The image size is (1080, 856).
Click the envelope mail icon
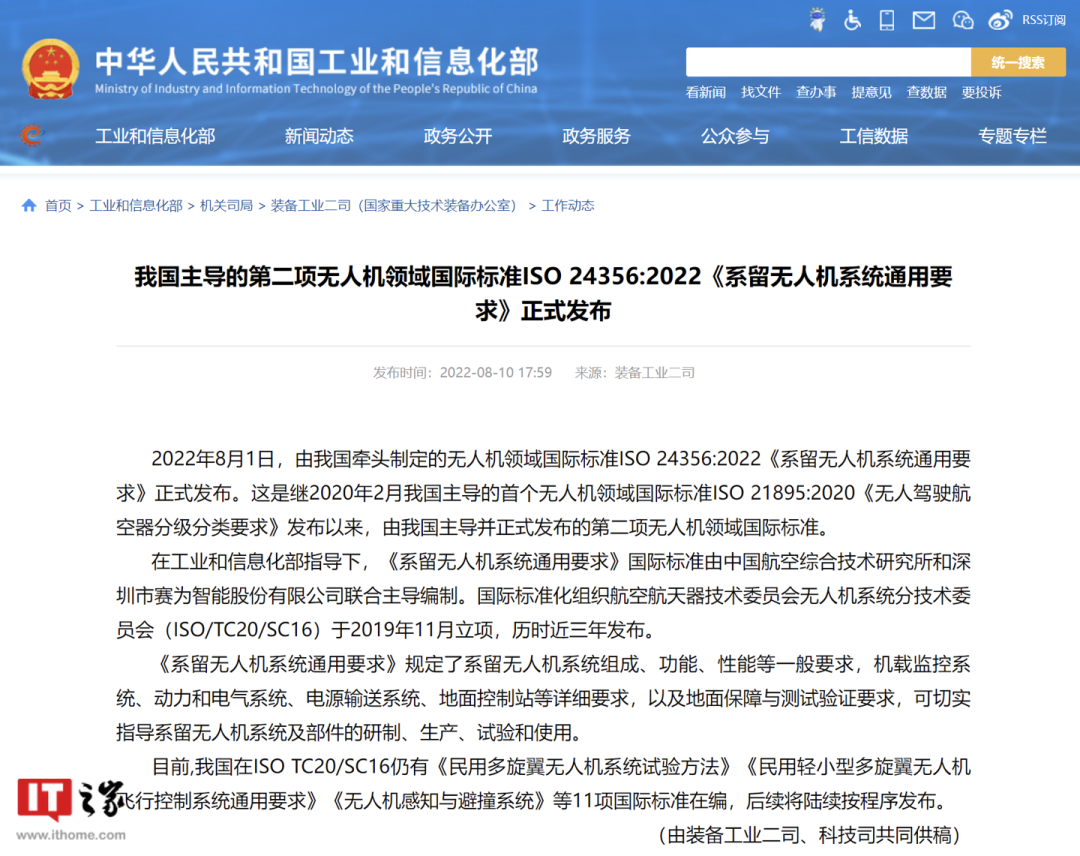(924, 21)
